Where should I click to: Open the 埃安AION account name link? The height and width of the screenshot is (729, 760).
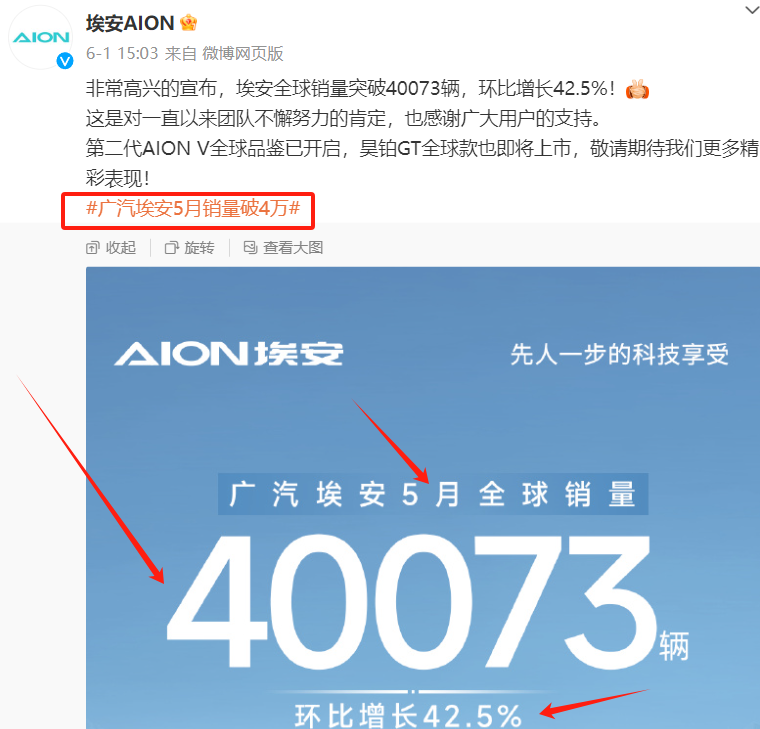(130, 23)
